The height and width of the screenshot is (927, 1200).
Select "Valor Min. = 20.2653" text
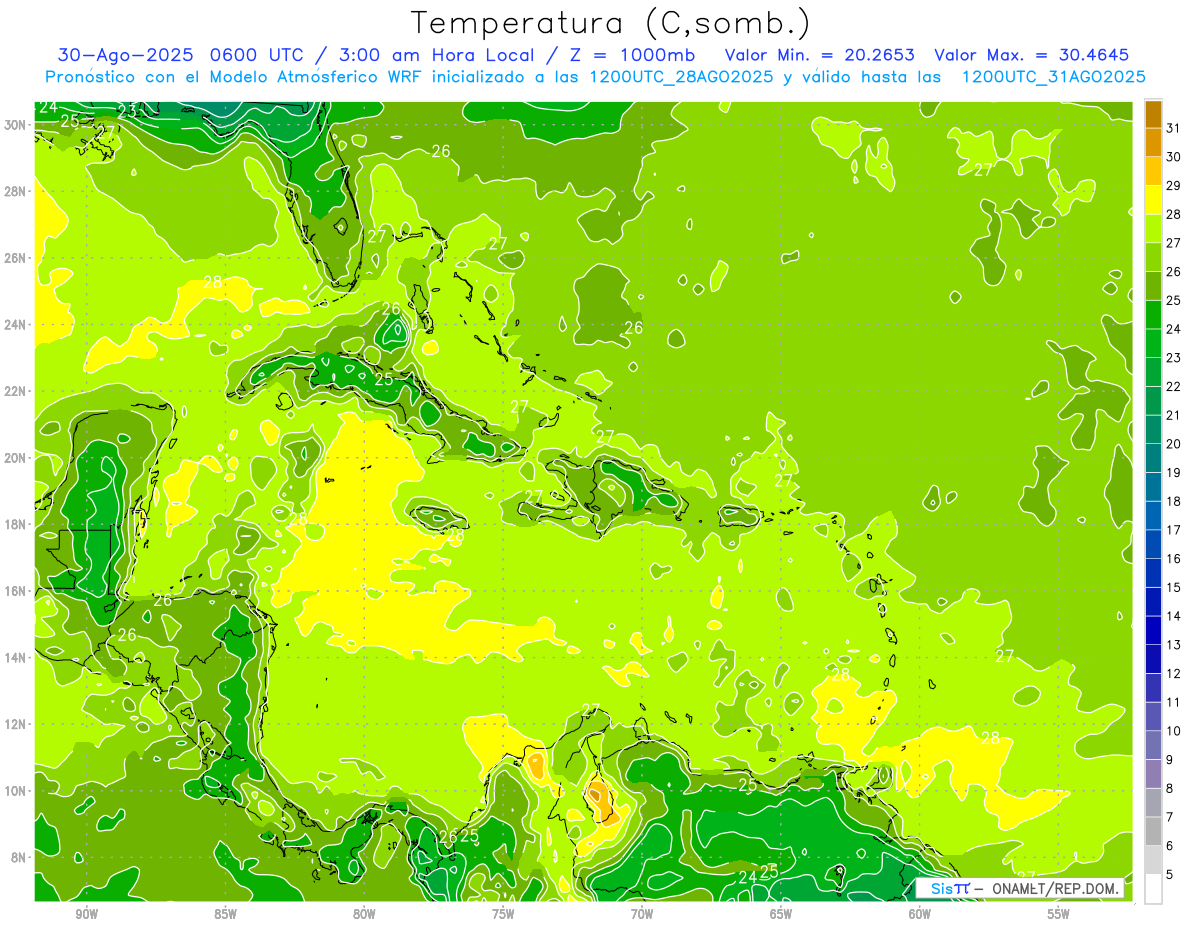(819, 55)
